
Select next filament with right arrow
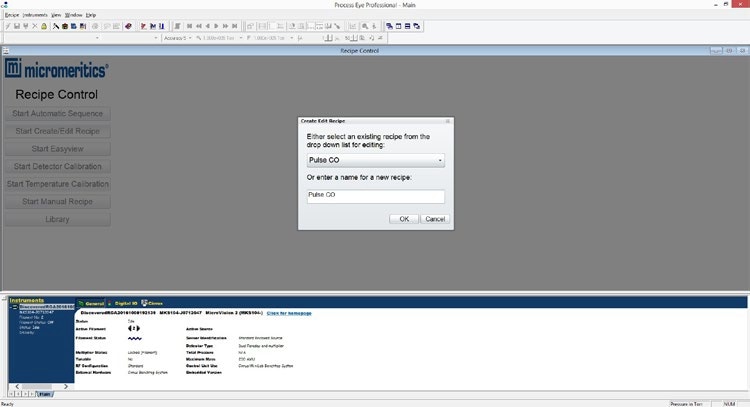[138, 328]
